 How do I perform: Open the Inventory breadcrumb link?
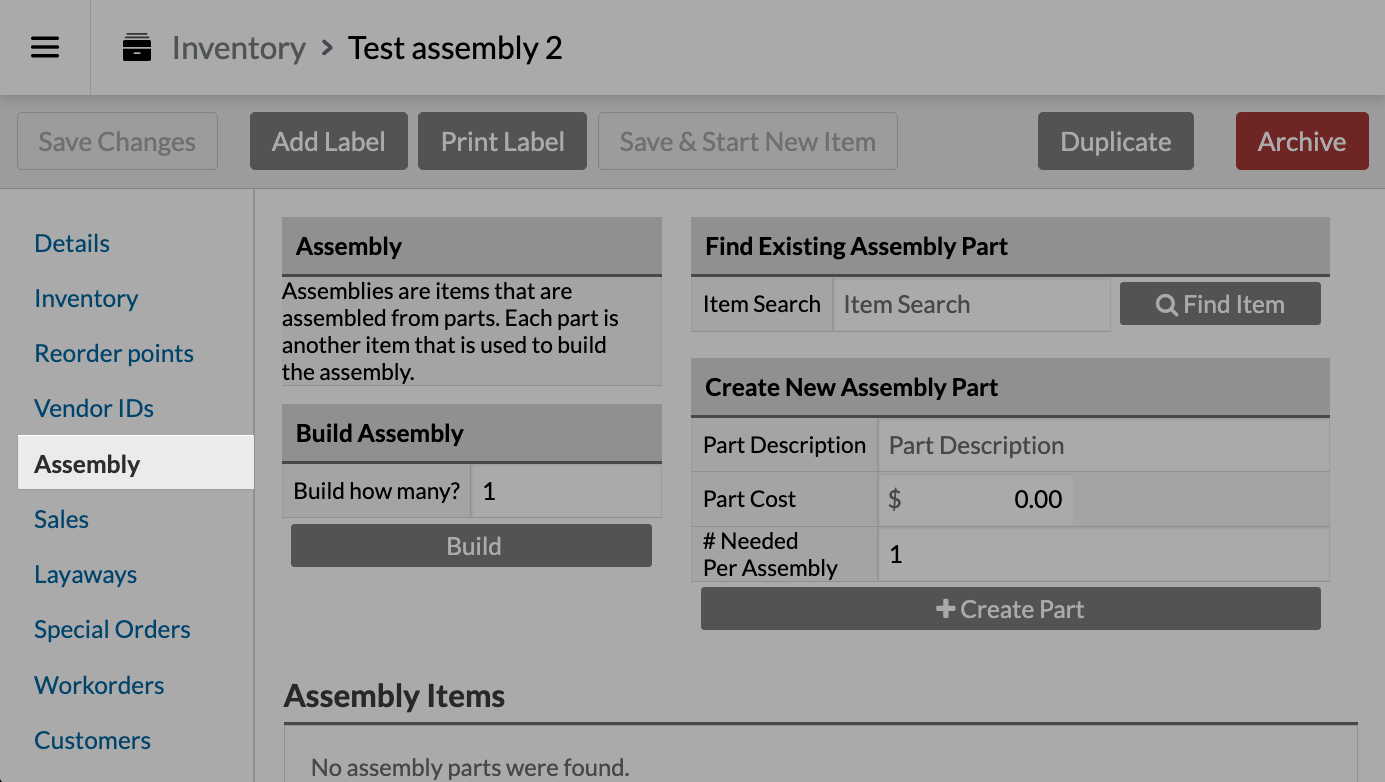238,47
